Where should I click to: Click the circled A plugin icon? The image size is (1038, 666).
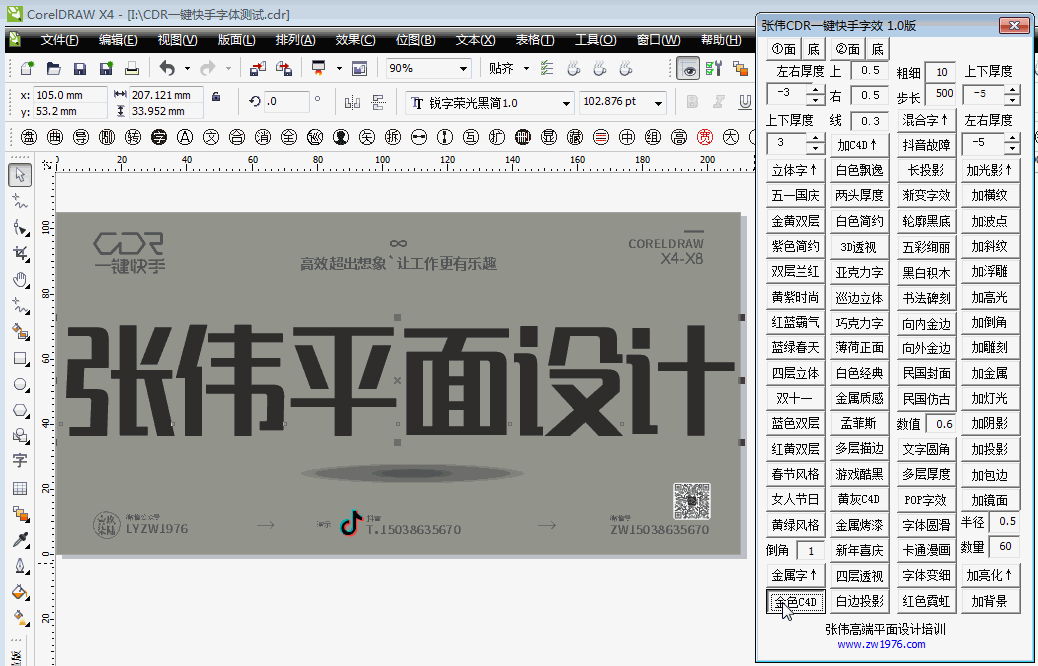pyautogui.click(x=185, y=137)
